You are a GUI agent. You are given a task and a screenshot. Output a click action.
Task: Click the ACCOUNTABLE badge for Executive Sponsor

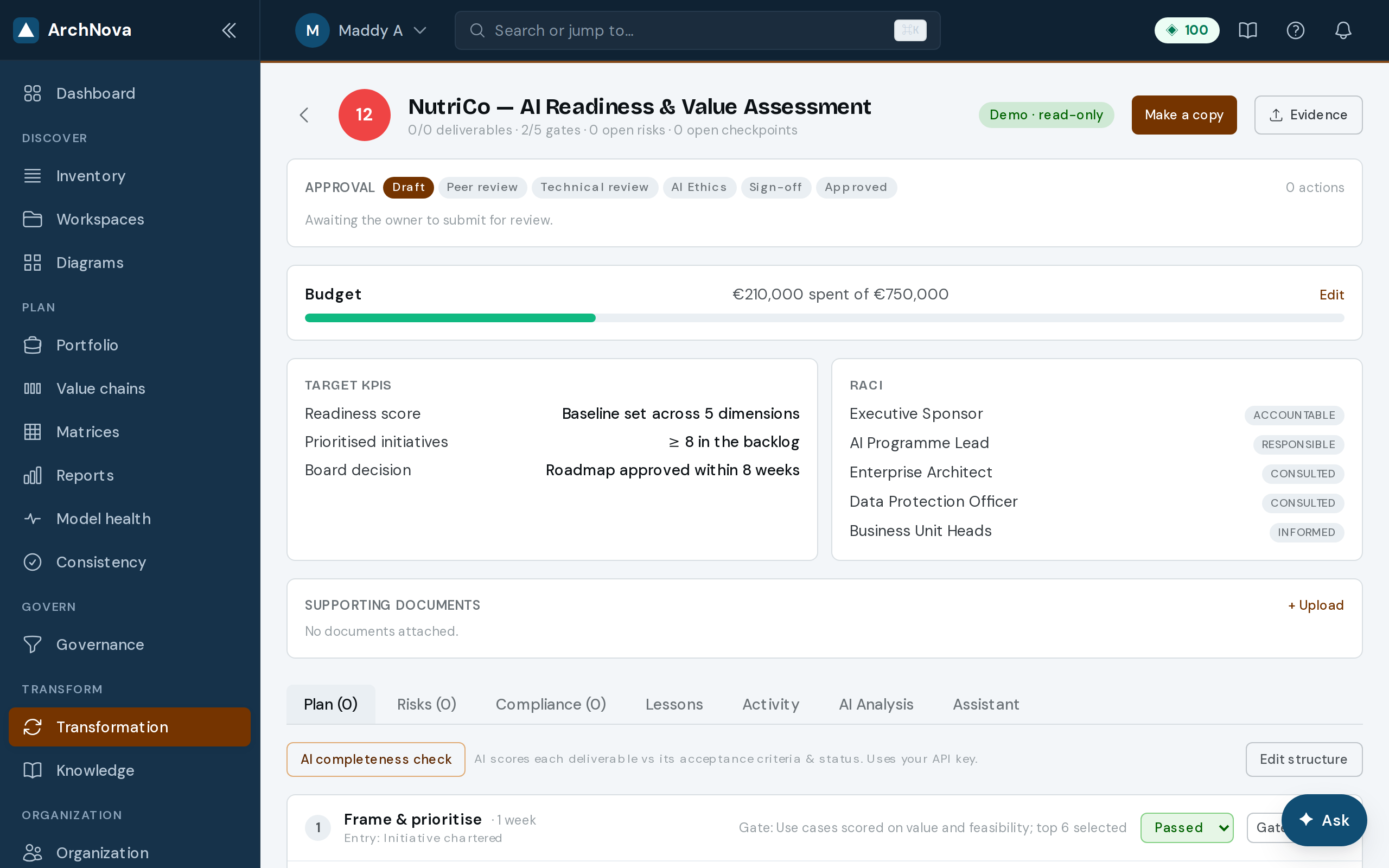(x=1294, y=415)
